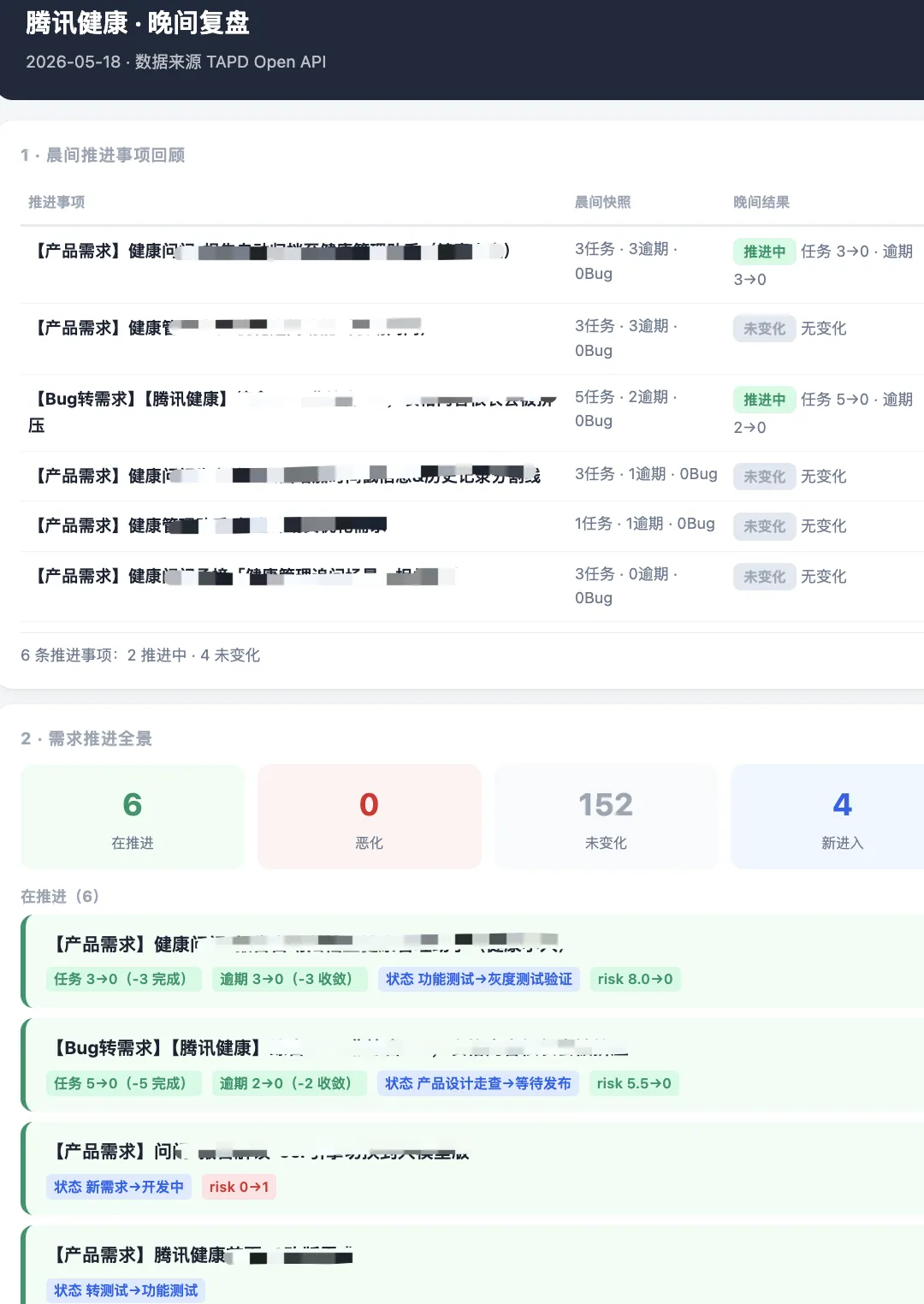
Task: Click 未变化 badge in the 3任务 · 0逾期 row
Action: [764, 577]
